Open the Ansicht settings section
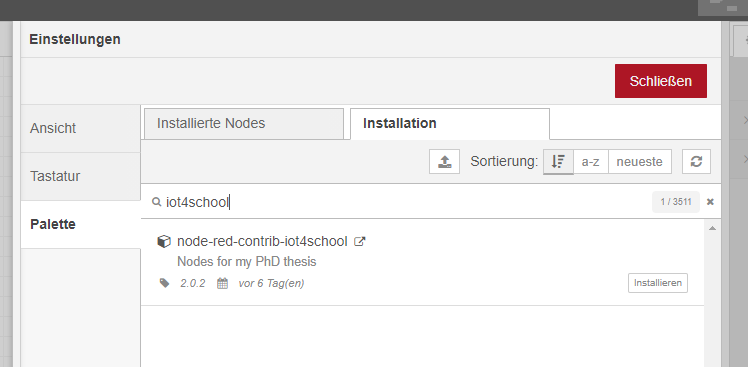This screenshot has width=748, height=367. click(81, 128)
